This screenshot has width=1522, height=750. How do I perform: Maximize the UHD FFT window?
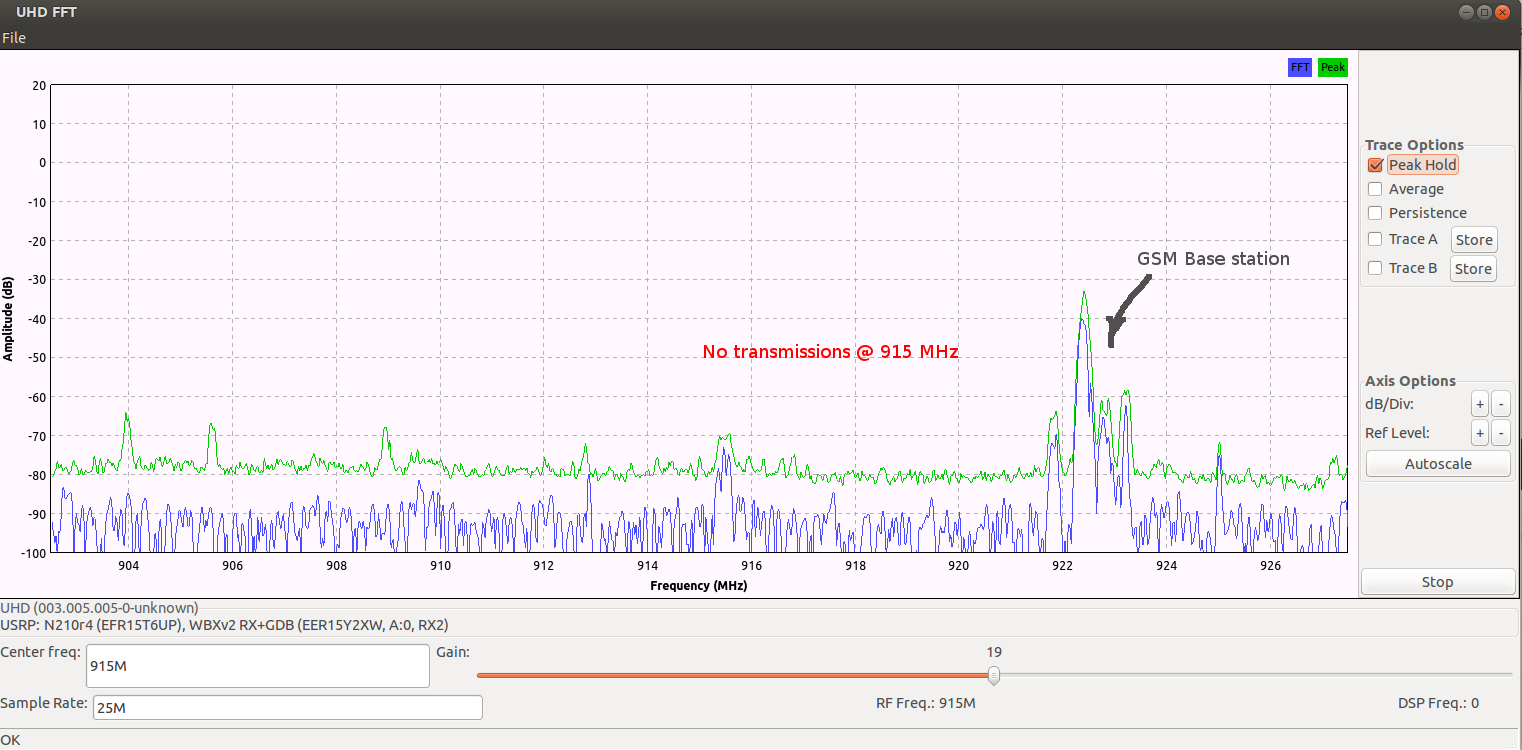(x=1484, y=12)
